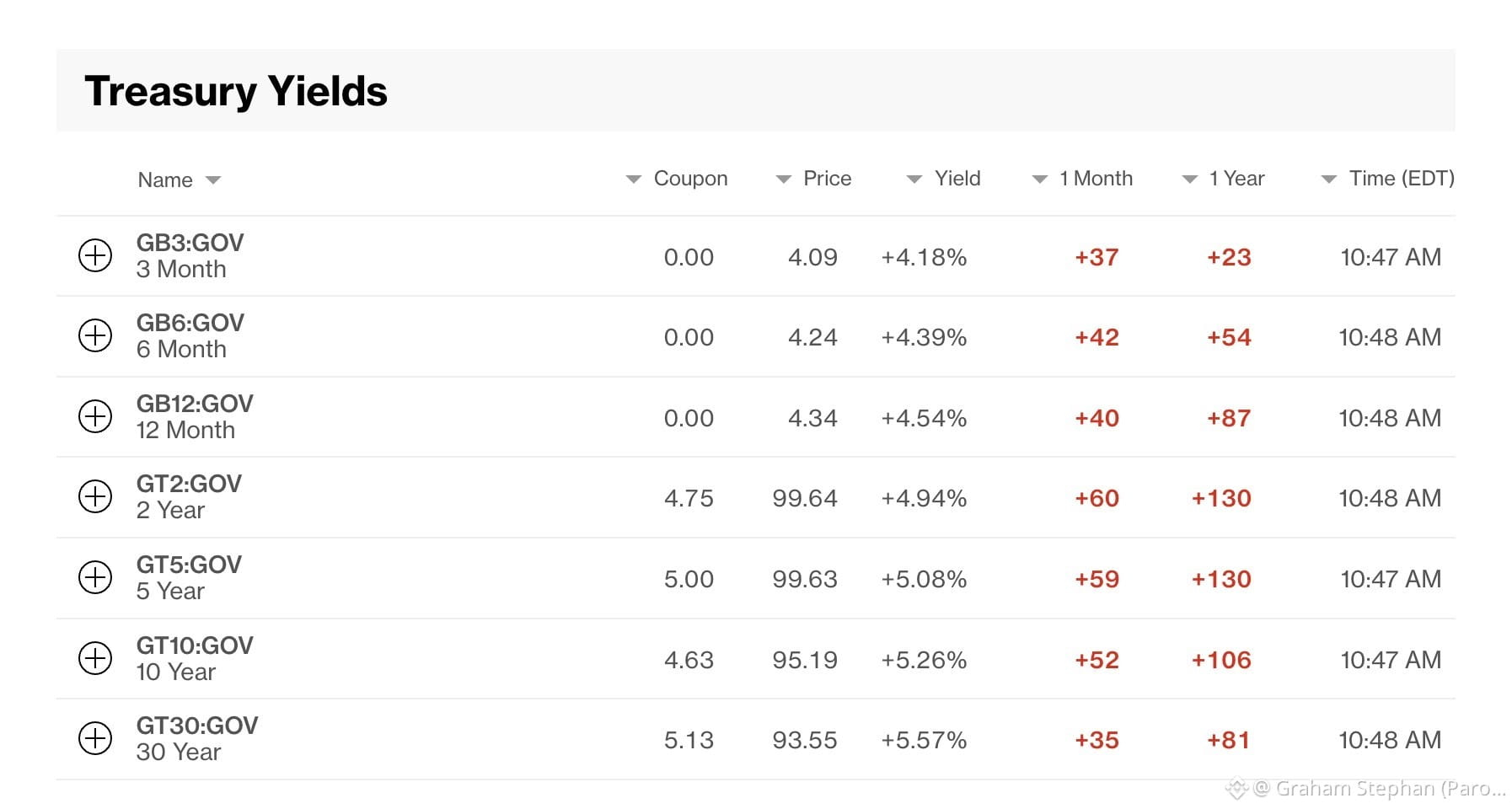Click plus icon beside GB12:GOV 12 Month

point(95,416)
